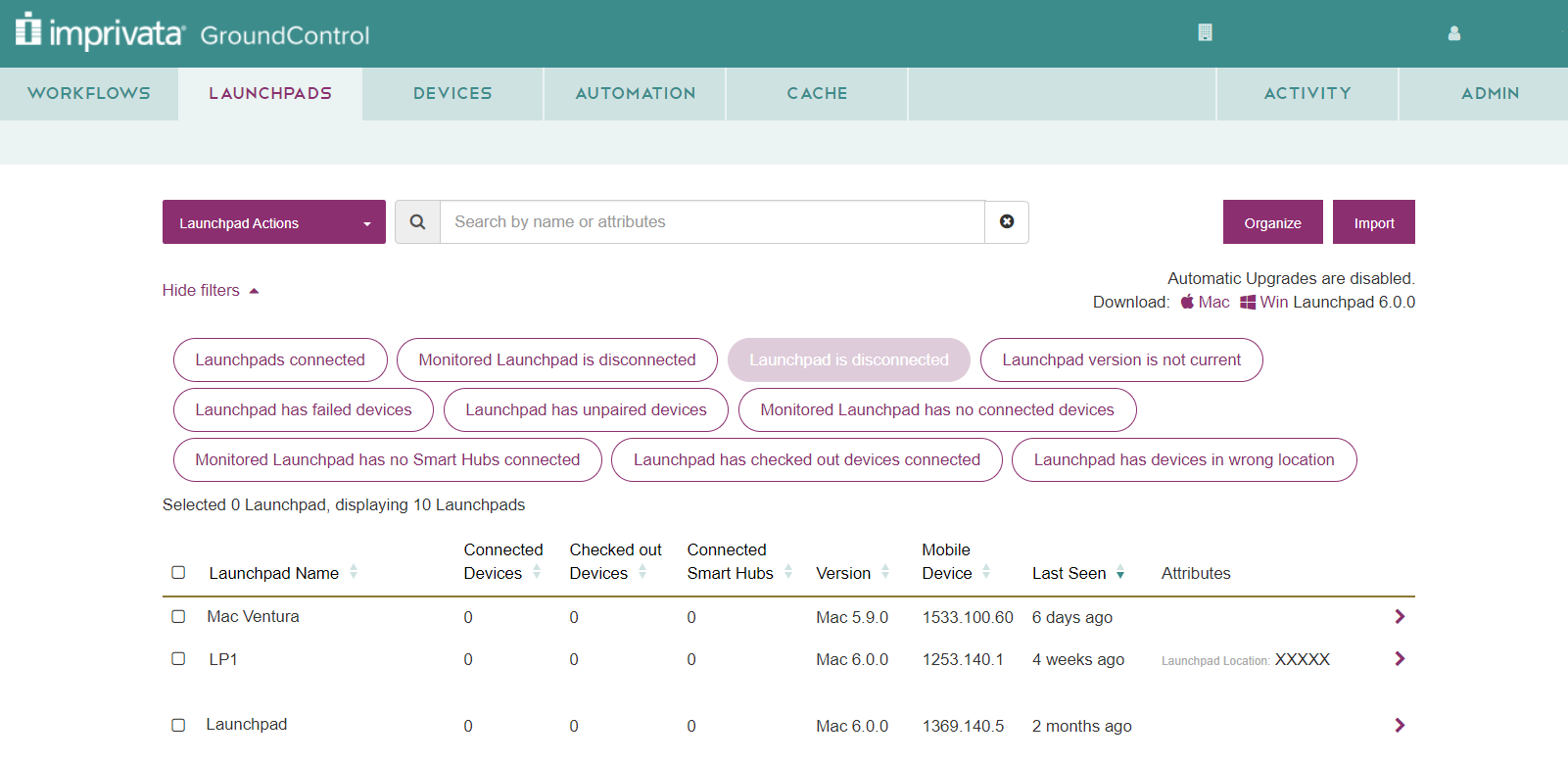Click the Imprivata GroundControl logo
This screenshot has height=763, width=1568.
click(192, 32)
